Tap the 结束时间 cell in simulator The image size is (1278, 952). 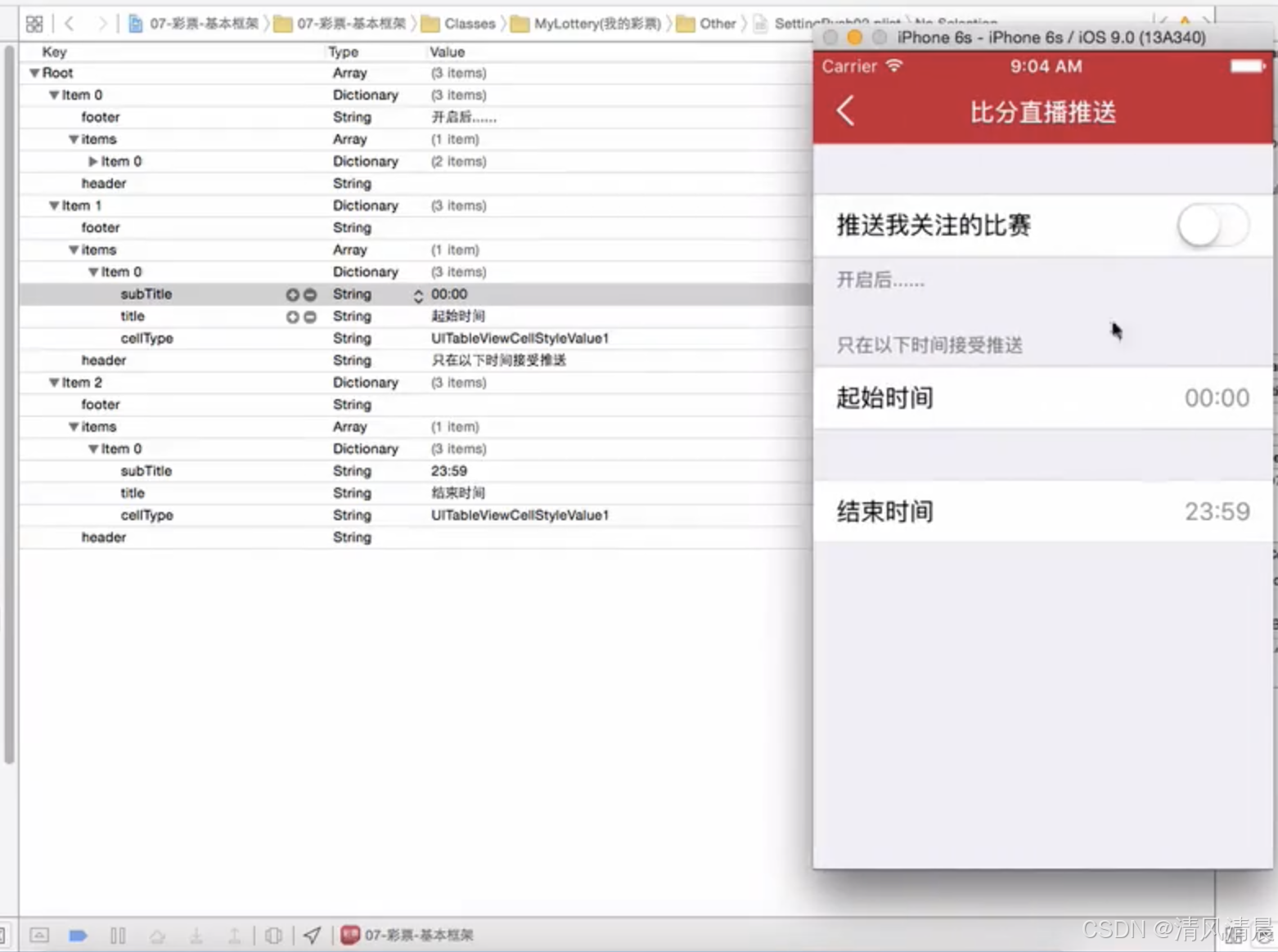pos(1043,511)
